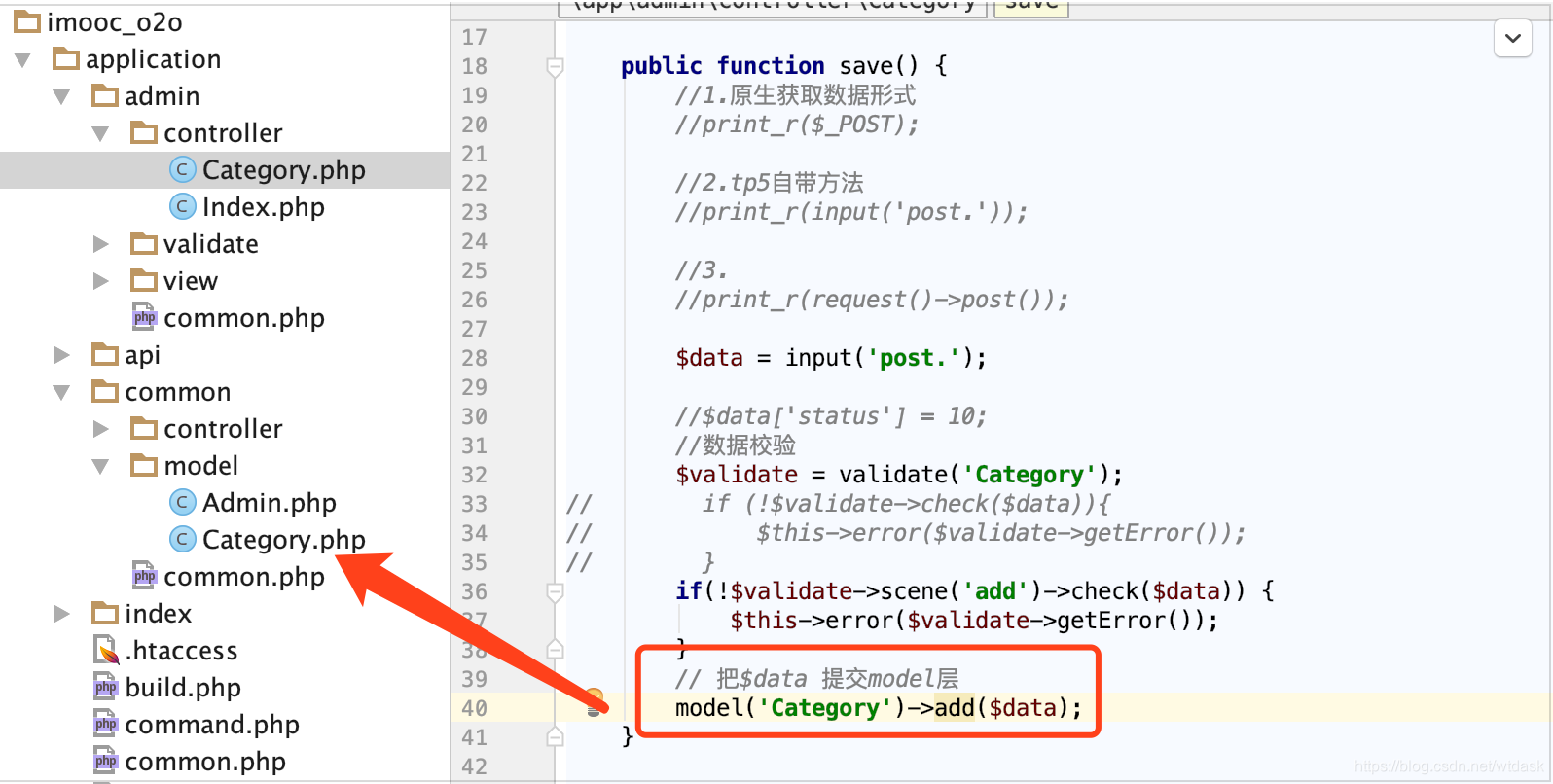
Task: Expand the view folder arrow
Action: point(101,280)
